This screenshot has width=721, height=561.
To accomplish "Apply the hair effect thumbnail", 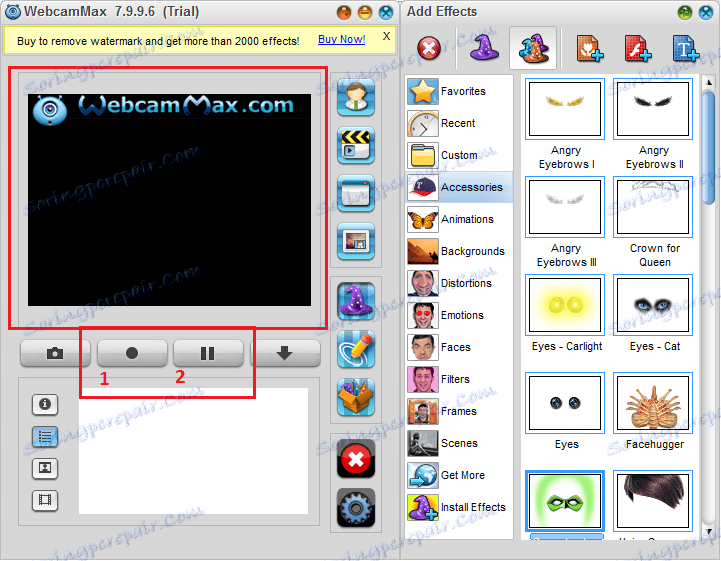I will pos(653,501).
